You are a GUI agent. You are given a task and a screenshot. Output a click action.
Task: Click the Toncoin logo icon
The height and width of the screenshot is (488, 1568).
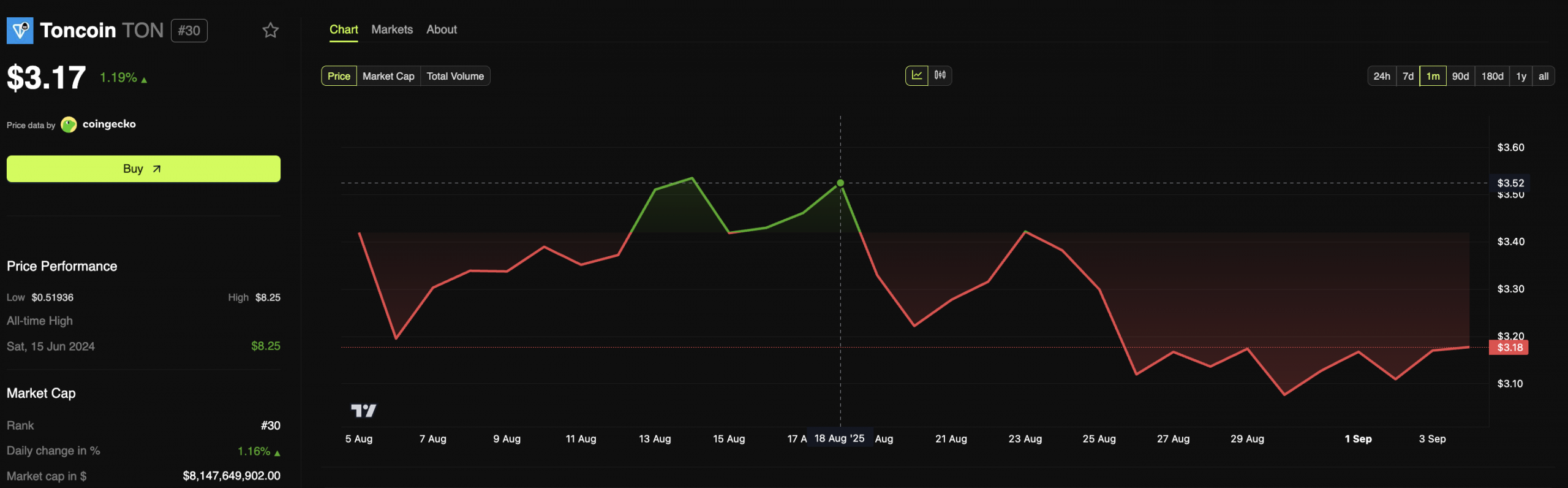pyautogui.click(x=20, y=30)
